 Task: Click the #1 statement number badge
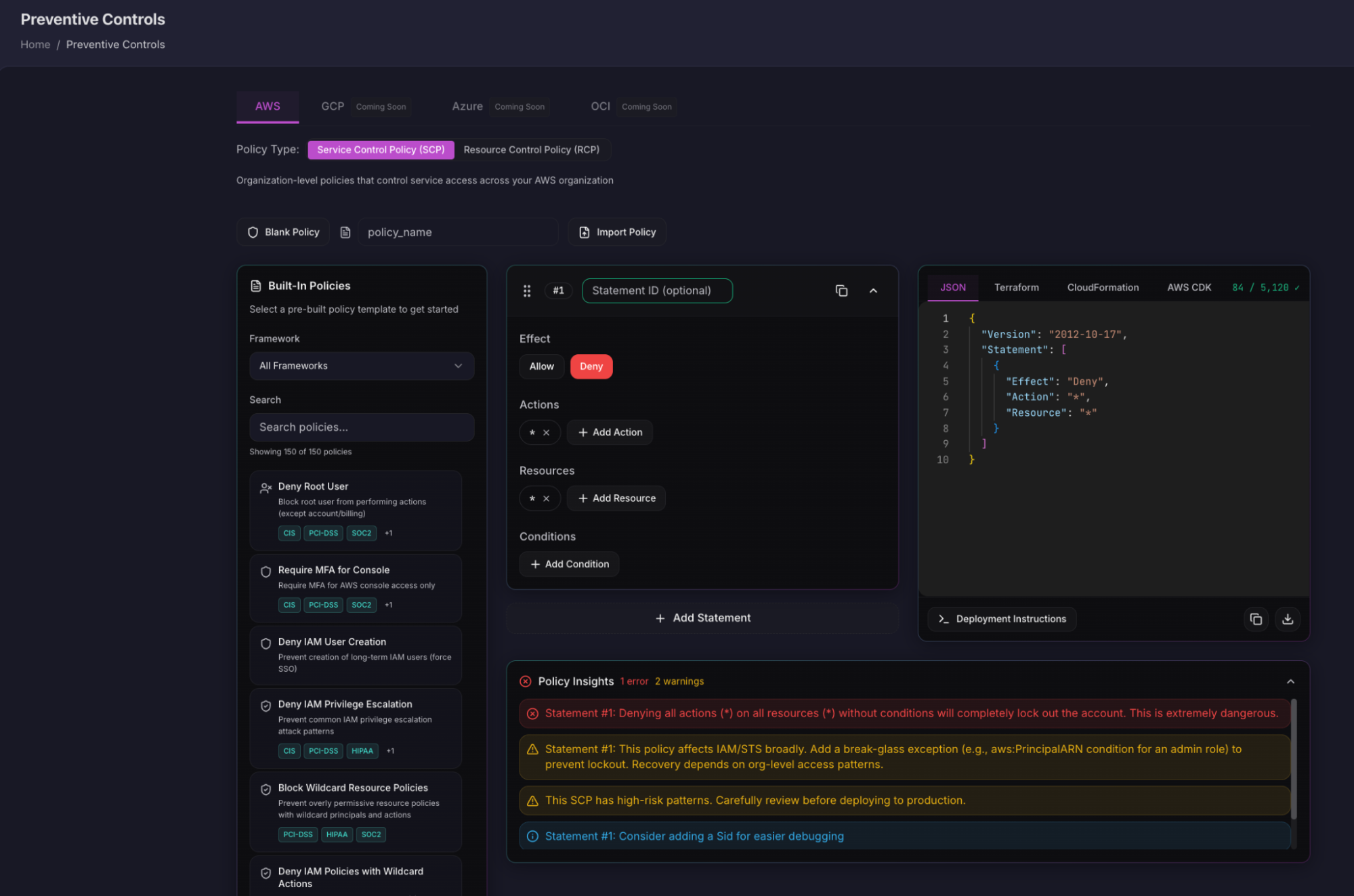(x=558, y=291)
